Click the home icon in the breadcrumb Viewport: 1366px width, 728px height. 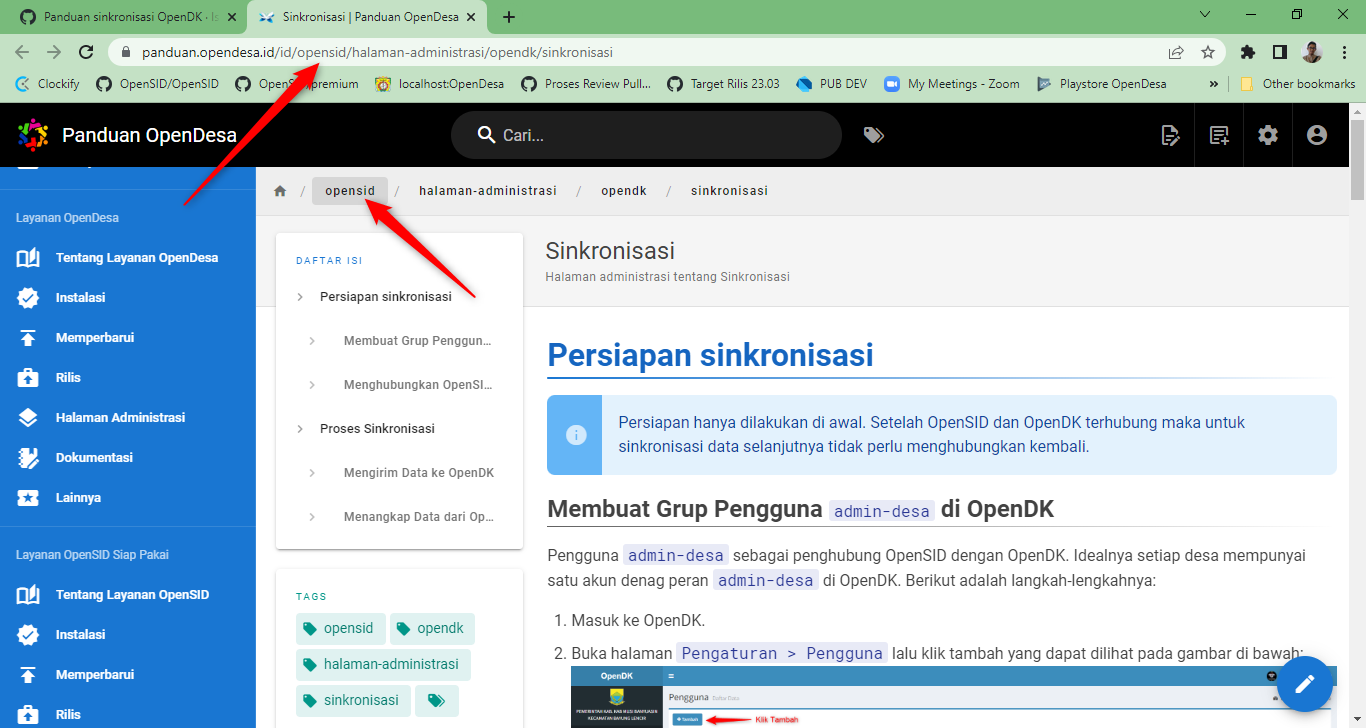click(x=280, y=190)
